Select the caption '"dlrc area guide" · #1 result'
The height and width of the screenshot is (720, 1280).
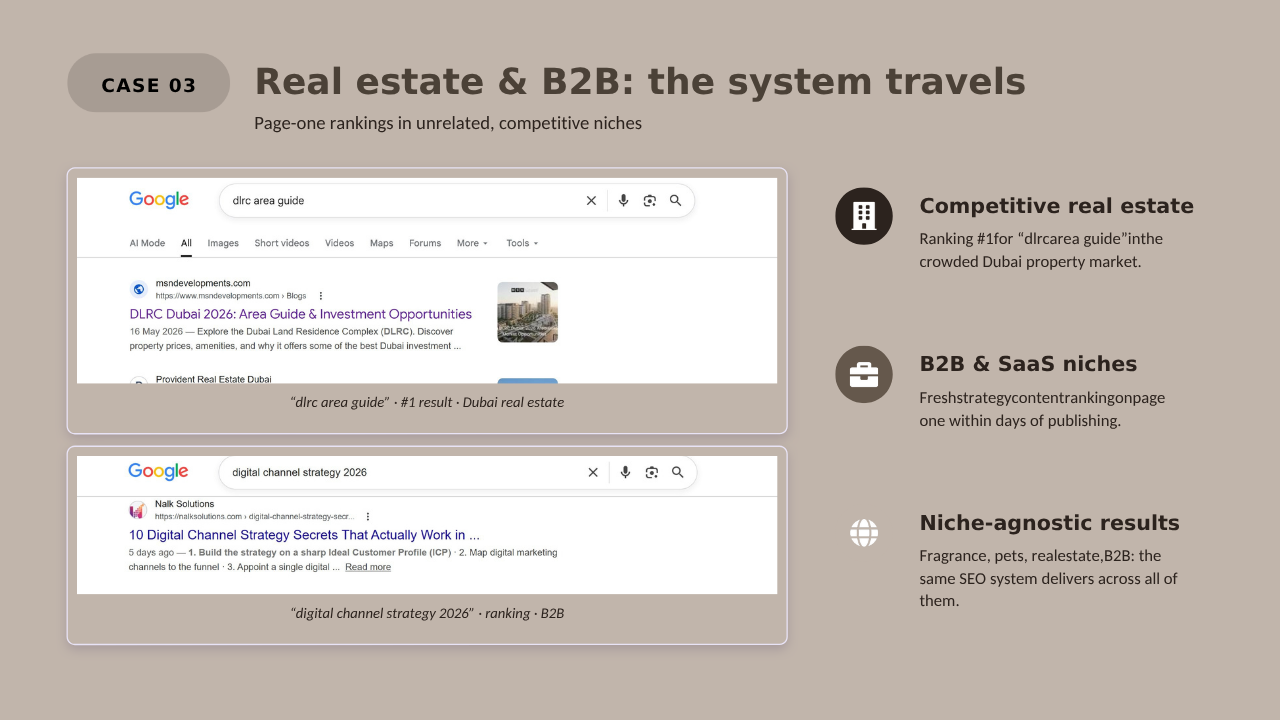coord(427,402)
